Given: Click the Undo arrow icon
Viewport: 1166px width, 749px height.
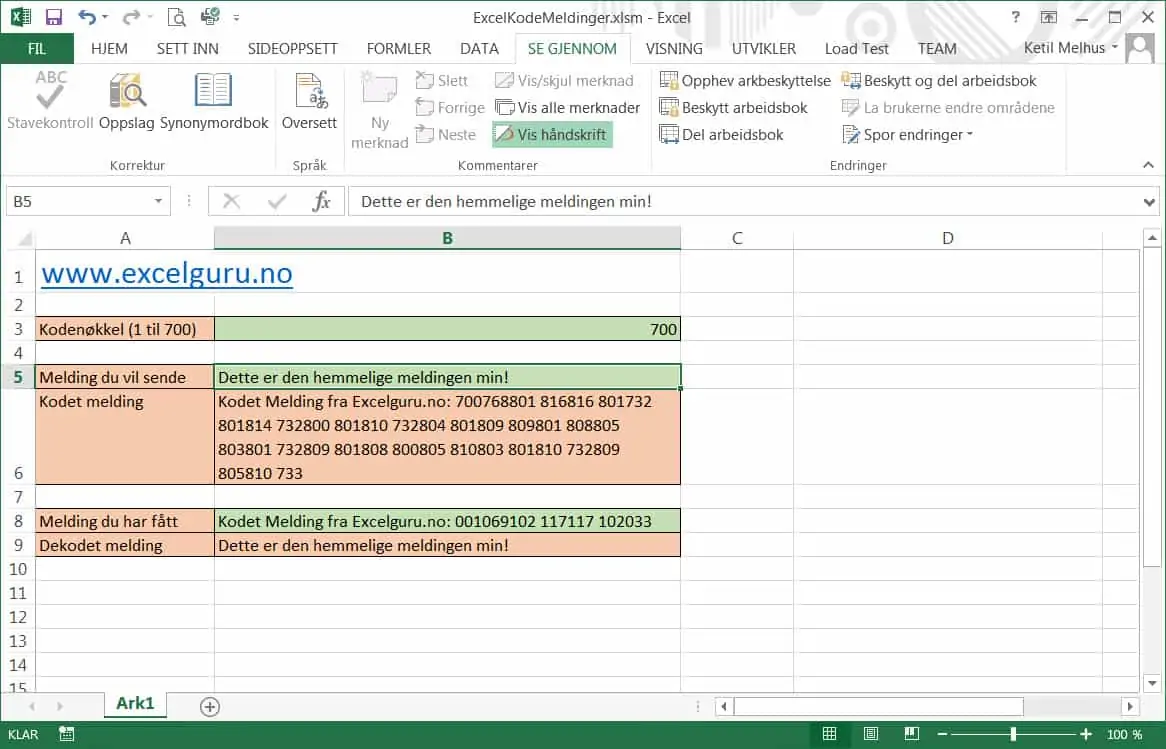Looking at the screenshot, I should [x=87, y=17].
